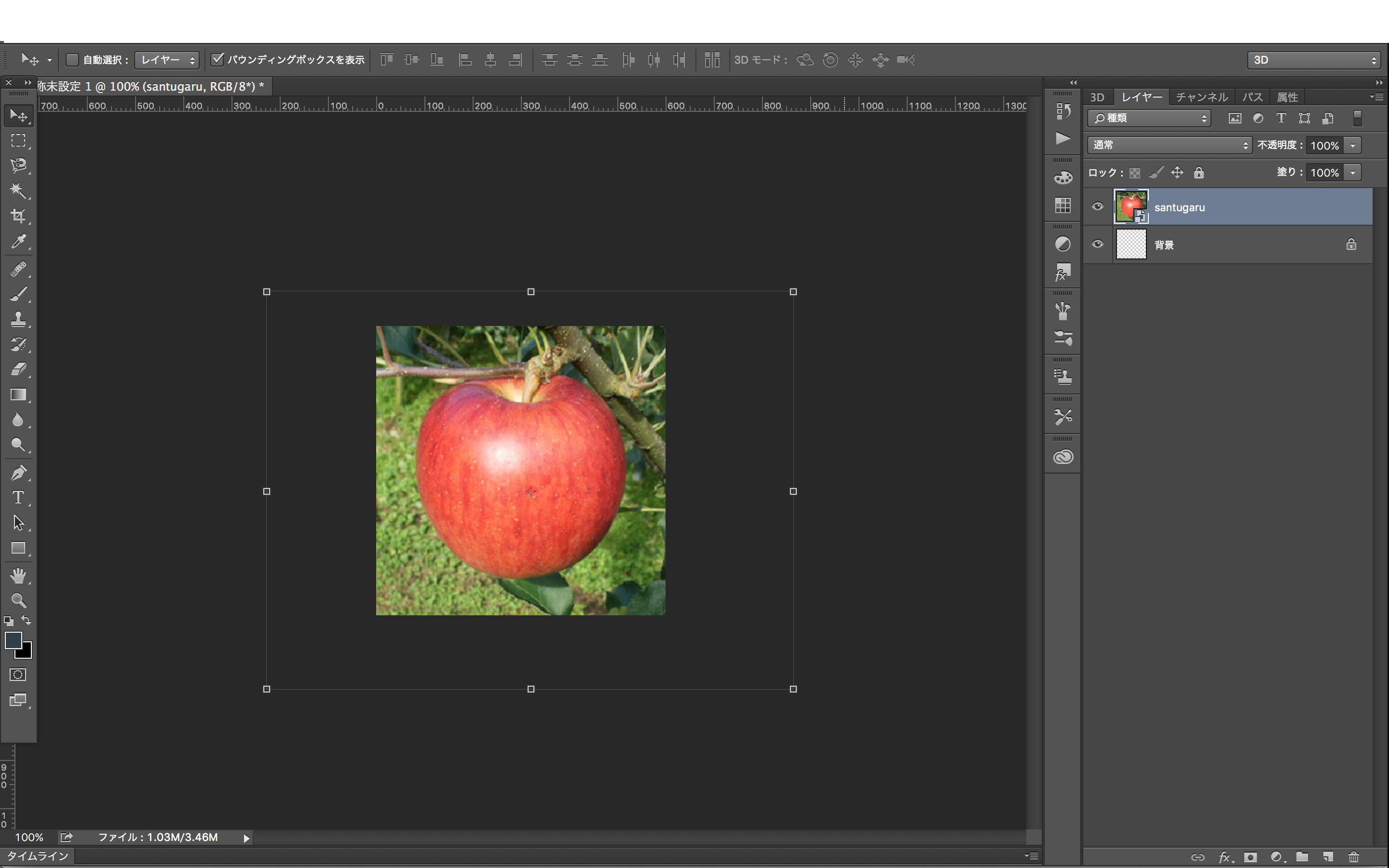Viewport: 1389px width, 868px height.
Task: Select the Clone Stamp tool
Action: tap(18, 319)
